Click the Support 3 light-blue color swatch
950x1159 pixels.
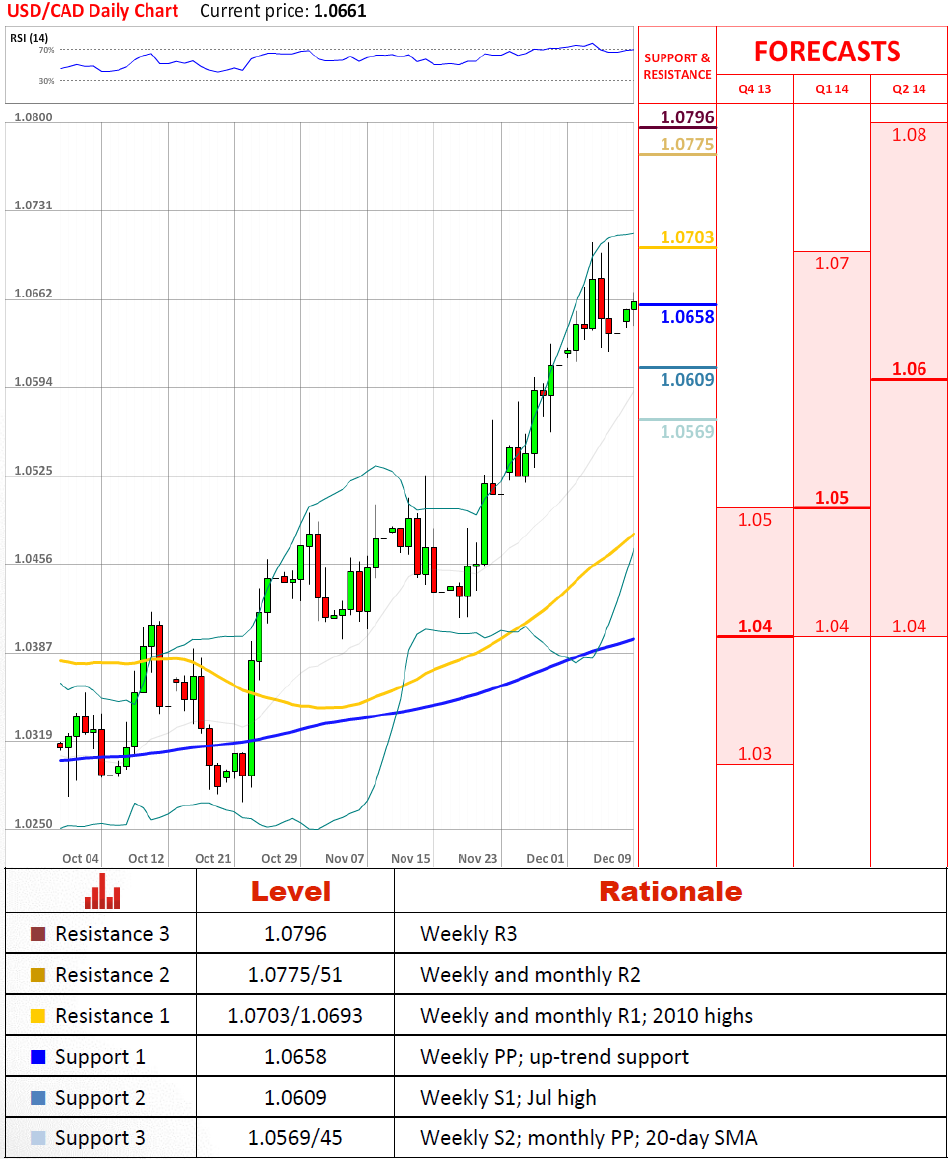pyautogui.click(x=38, y=1138)
